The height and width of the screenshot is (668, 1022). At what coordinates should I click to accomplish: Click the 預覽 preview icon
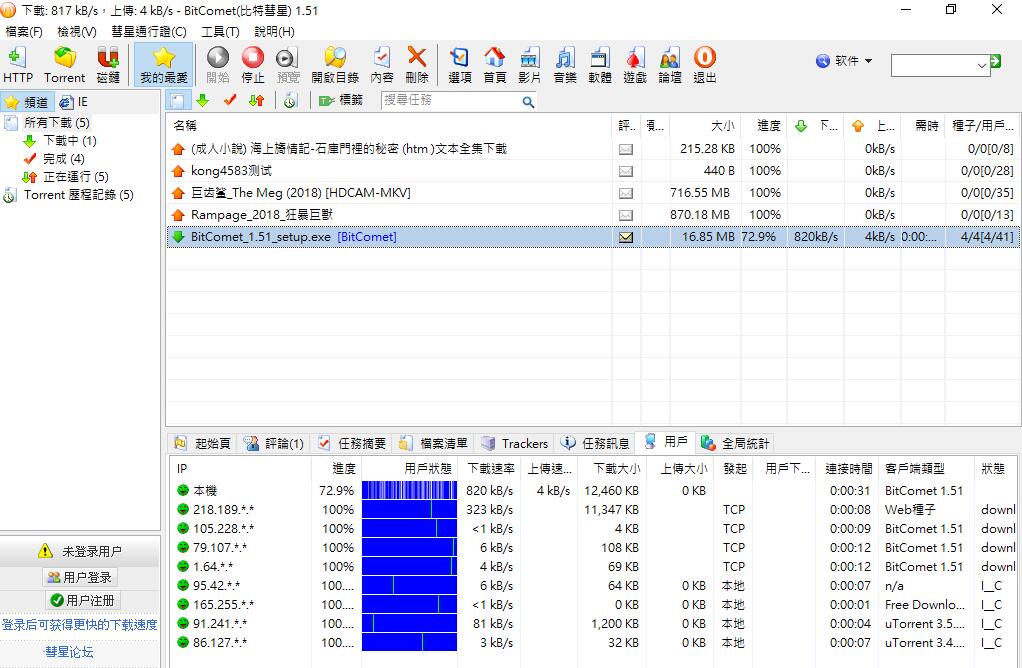click(x=287, y=65)
